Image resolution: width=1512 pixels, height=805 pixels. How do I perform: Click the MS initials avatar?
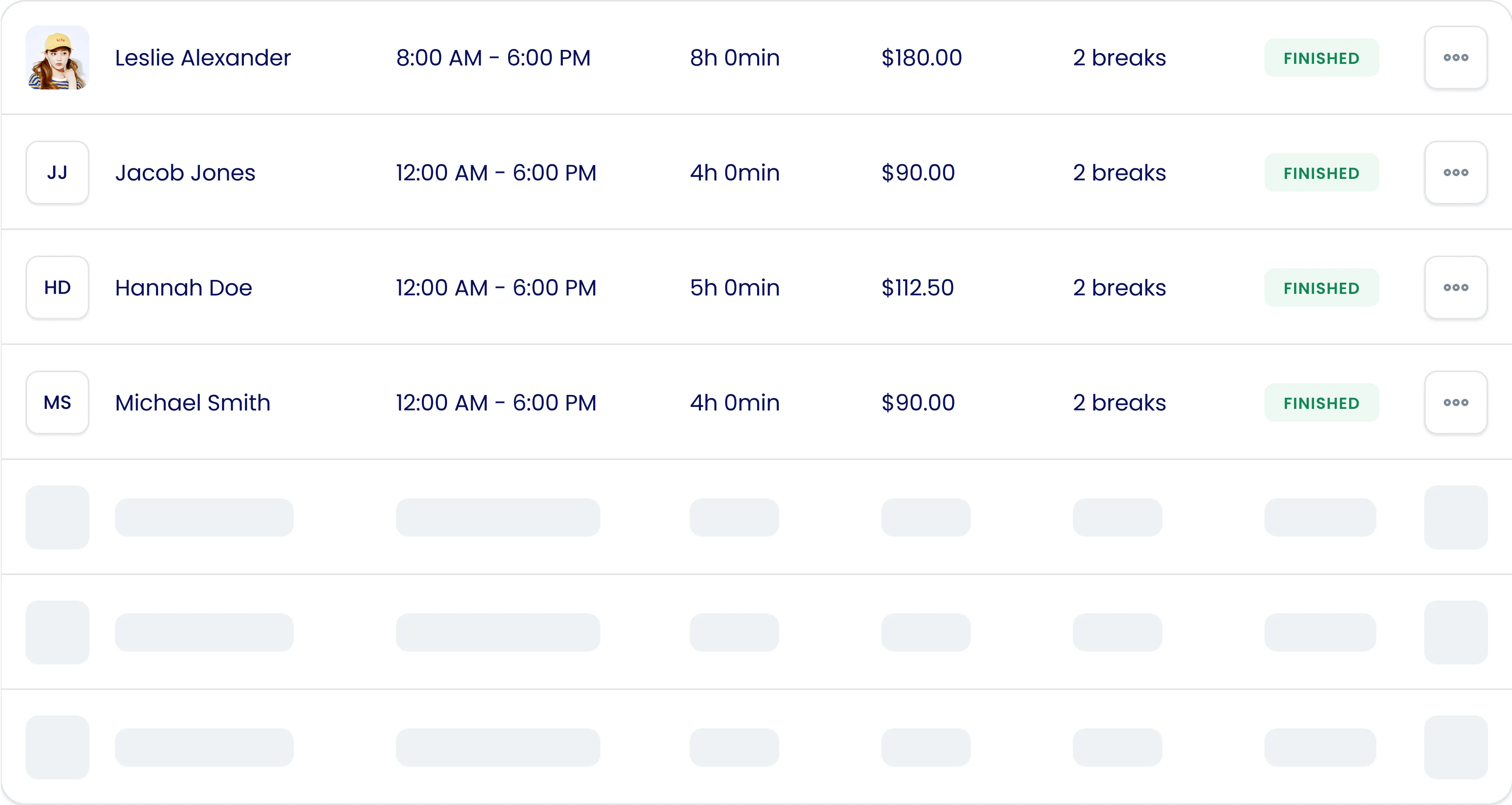tap(57, 403)
